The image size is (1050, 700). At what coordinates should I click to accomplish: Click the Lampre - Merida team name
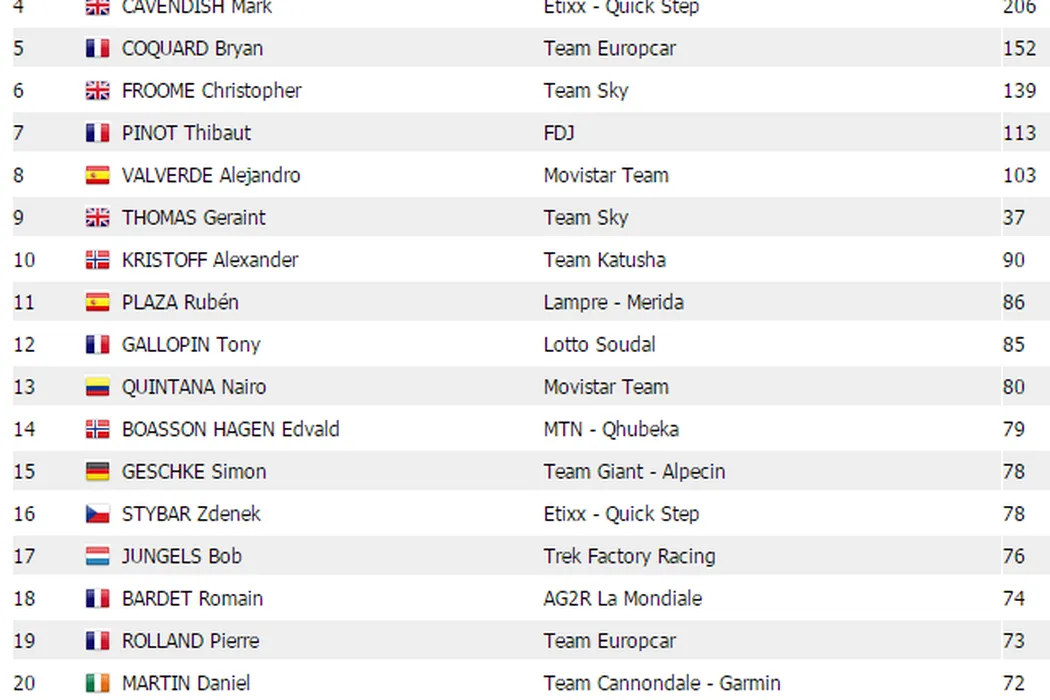pos(613,302)
